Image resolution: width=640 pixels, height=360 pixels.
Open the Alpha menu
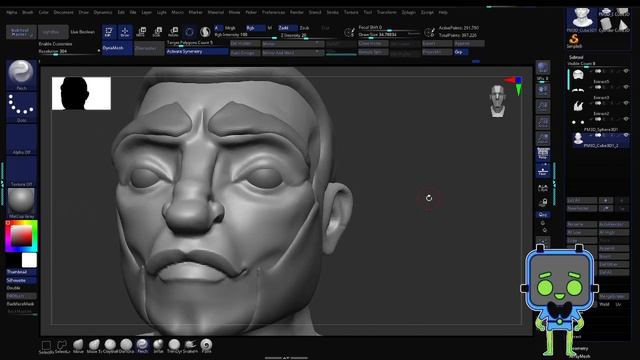pos(12,12)
